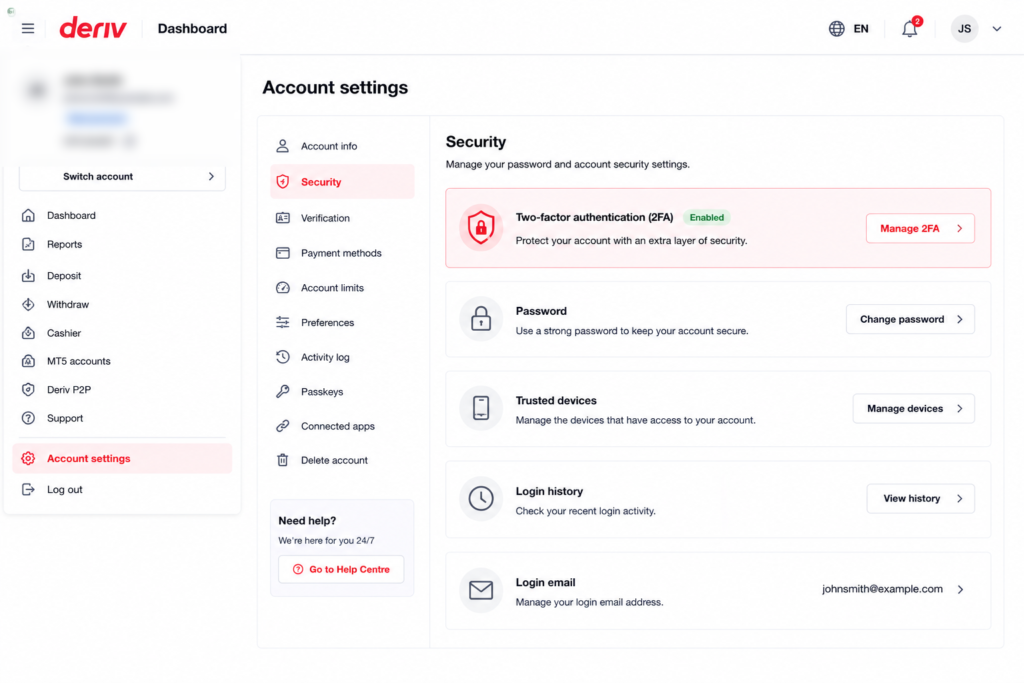Open Payment methods tab
Image resolution: width=1024 pixels, height=683 pixels.
point(342,253)
